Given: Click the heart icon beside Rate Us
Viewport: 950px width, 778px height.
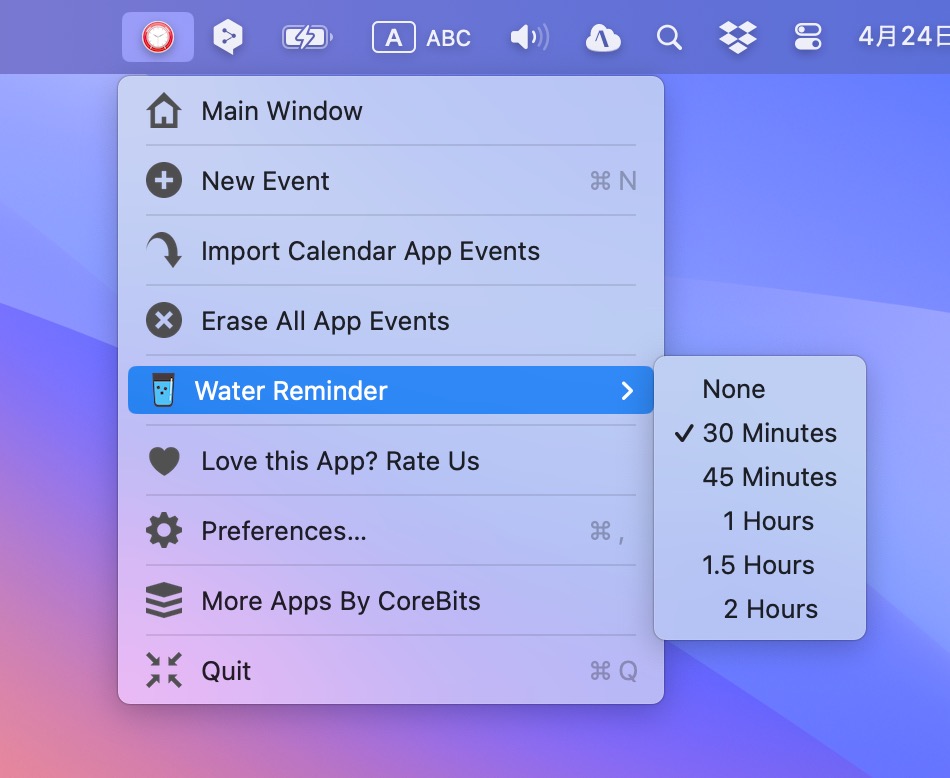Looking at the screenshot, I should point(163,461).
